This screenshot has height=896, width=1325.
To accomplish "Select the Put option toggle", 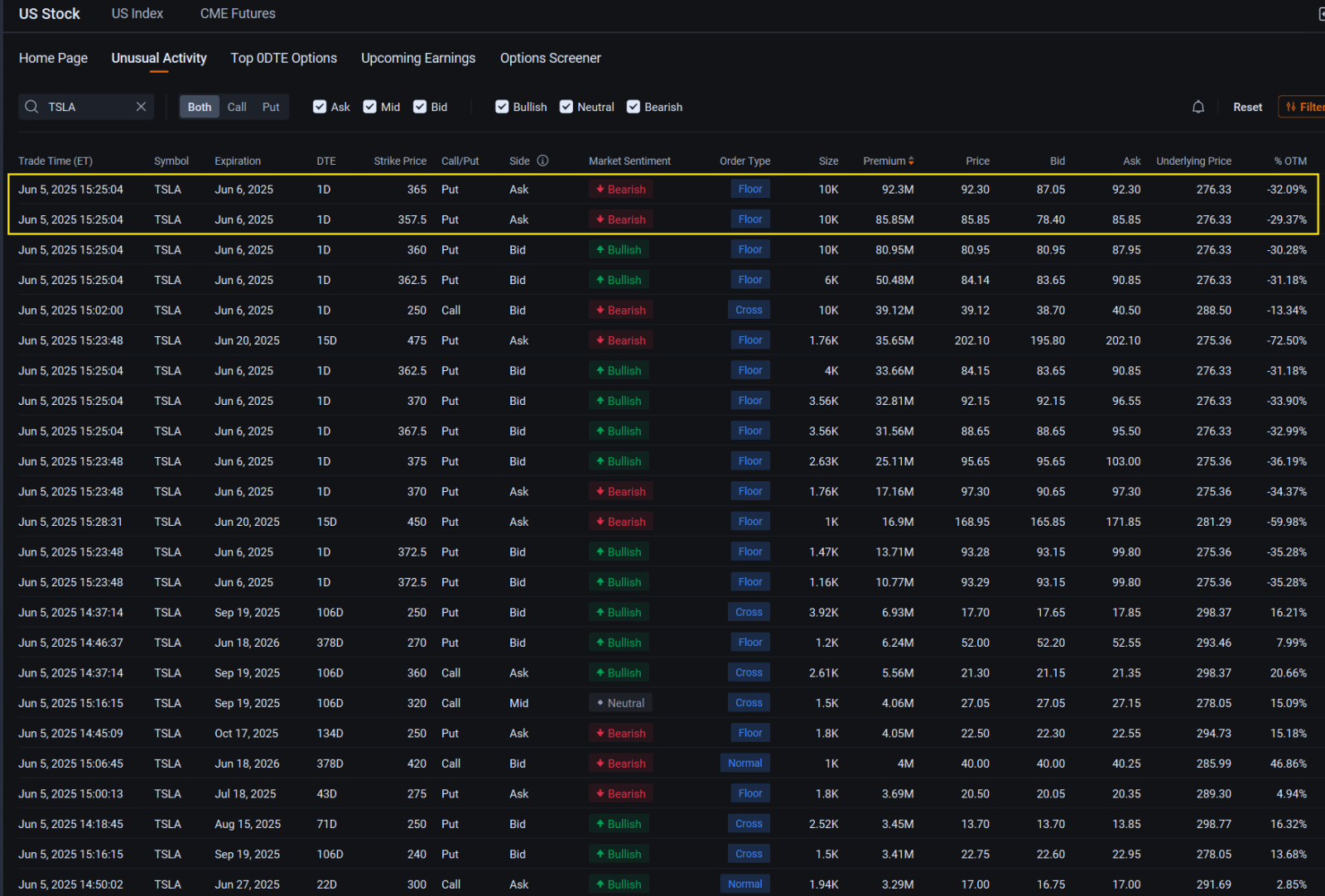I will (271, 107).
